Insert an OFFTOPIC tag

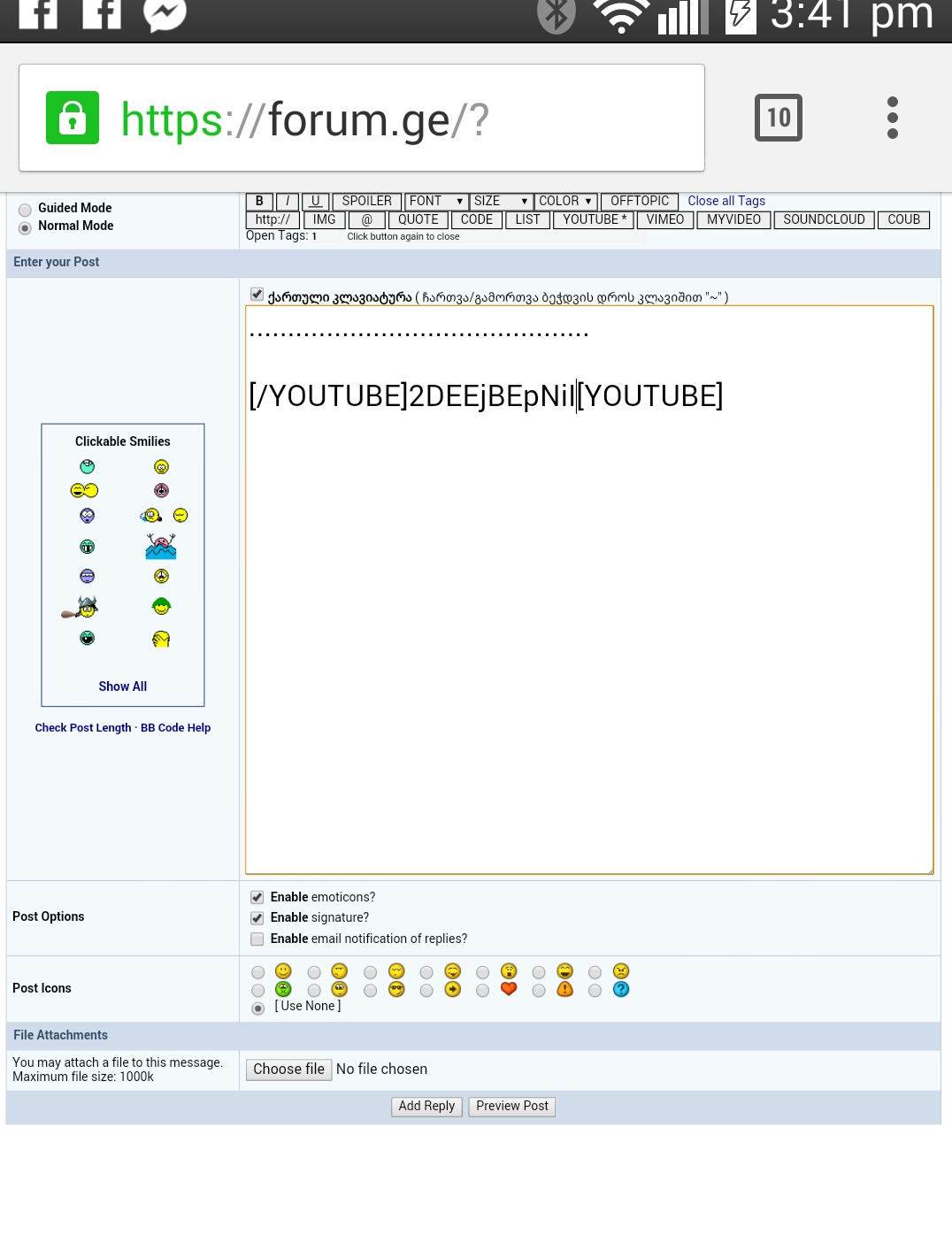(640, 202)
